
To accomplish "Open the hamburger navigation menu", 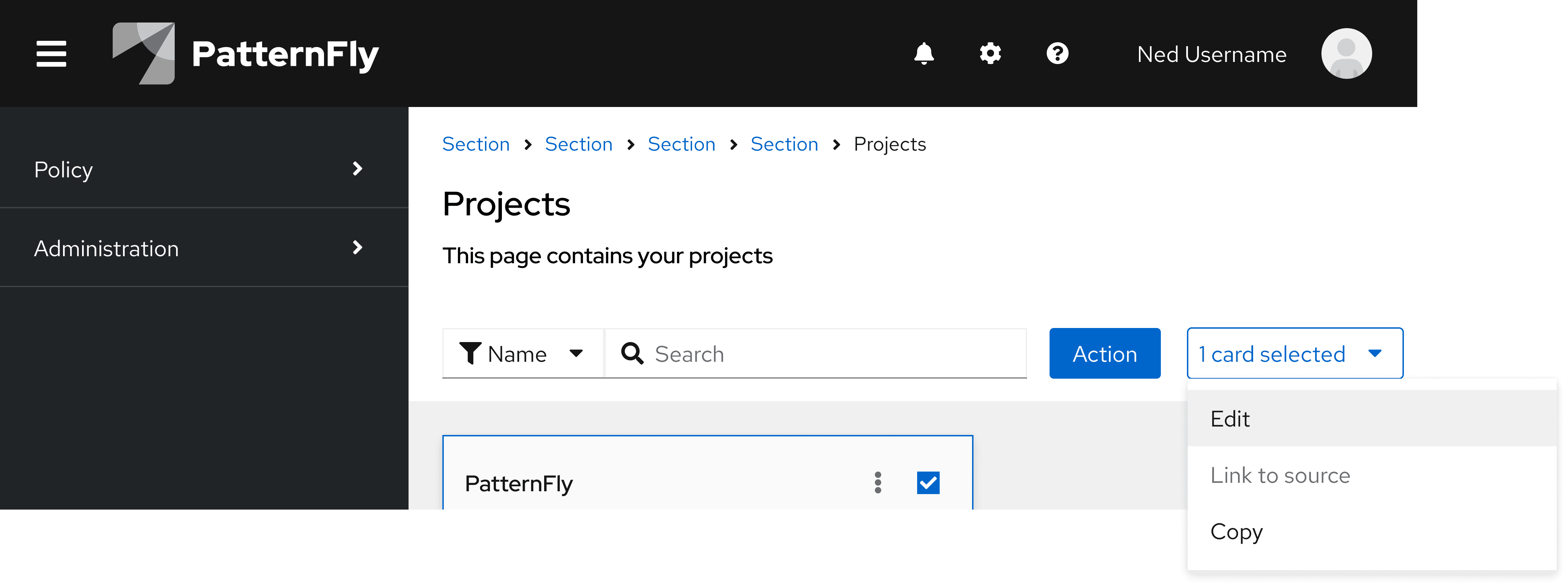I will [51, 53].
